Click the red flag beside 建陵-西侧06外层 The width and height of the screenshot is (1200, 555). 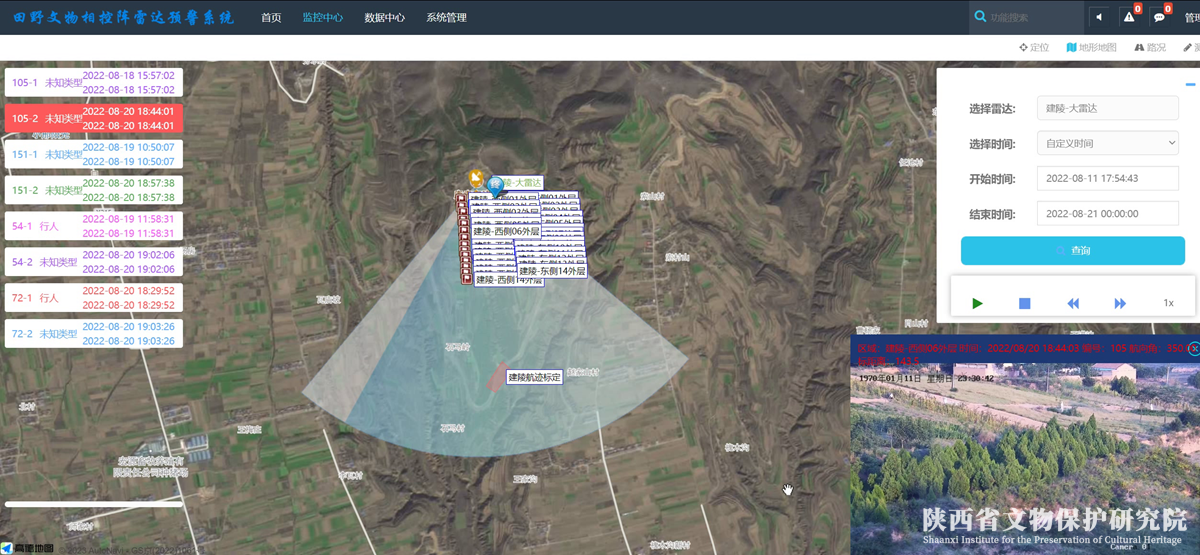(465, 232)
